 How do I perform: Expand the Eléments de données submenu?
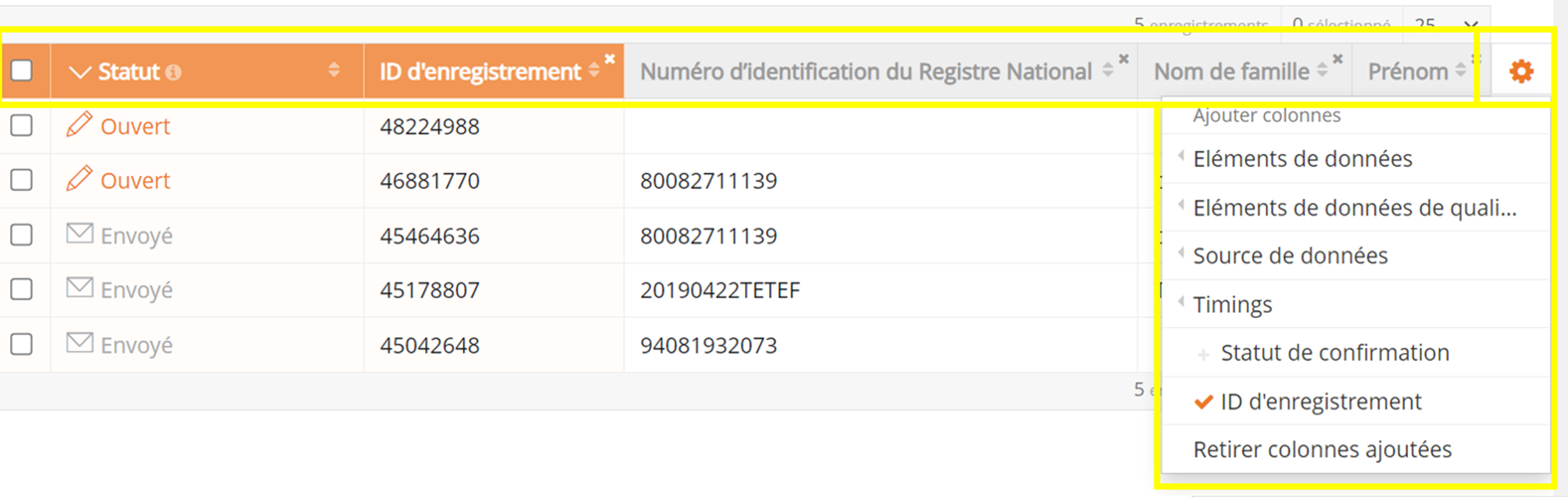tap(1302, 159)
